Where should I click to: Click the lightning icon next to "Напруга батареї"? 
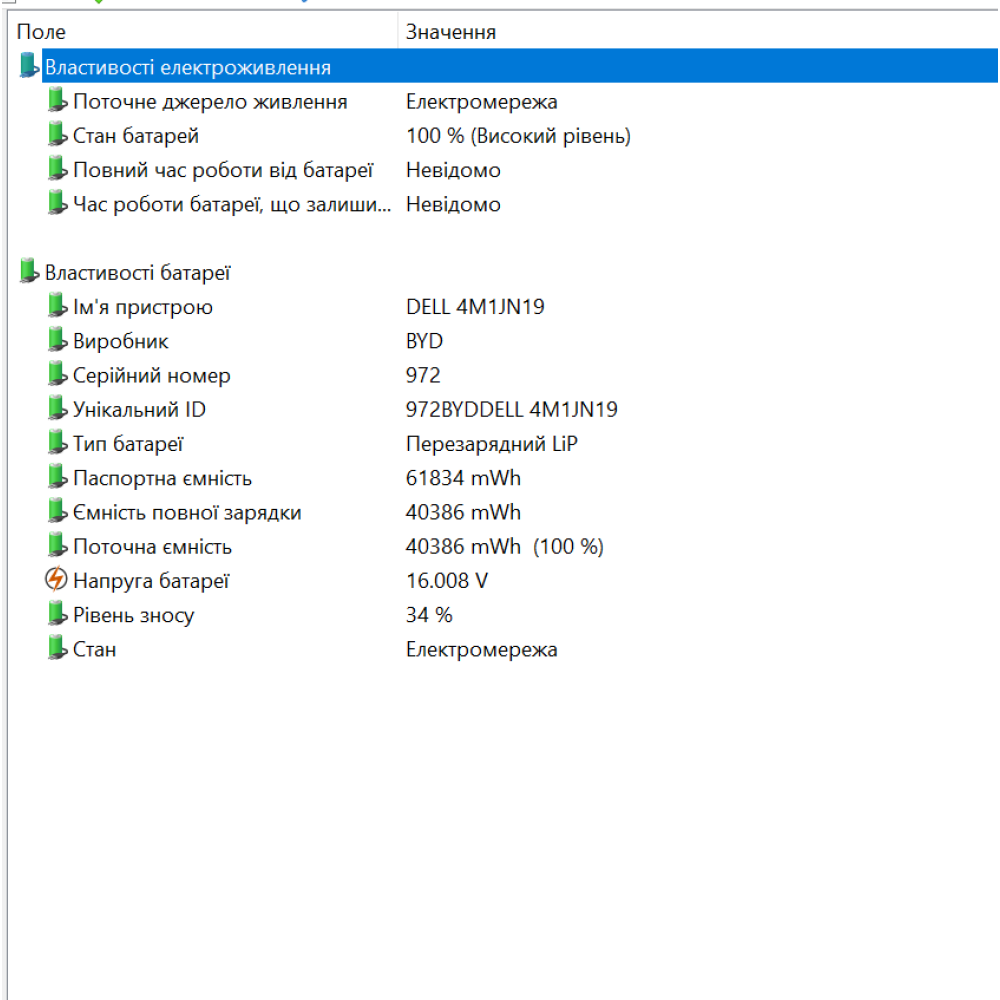coord(57,580)
